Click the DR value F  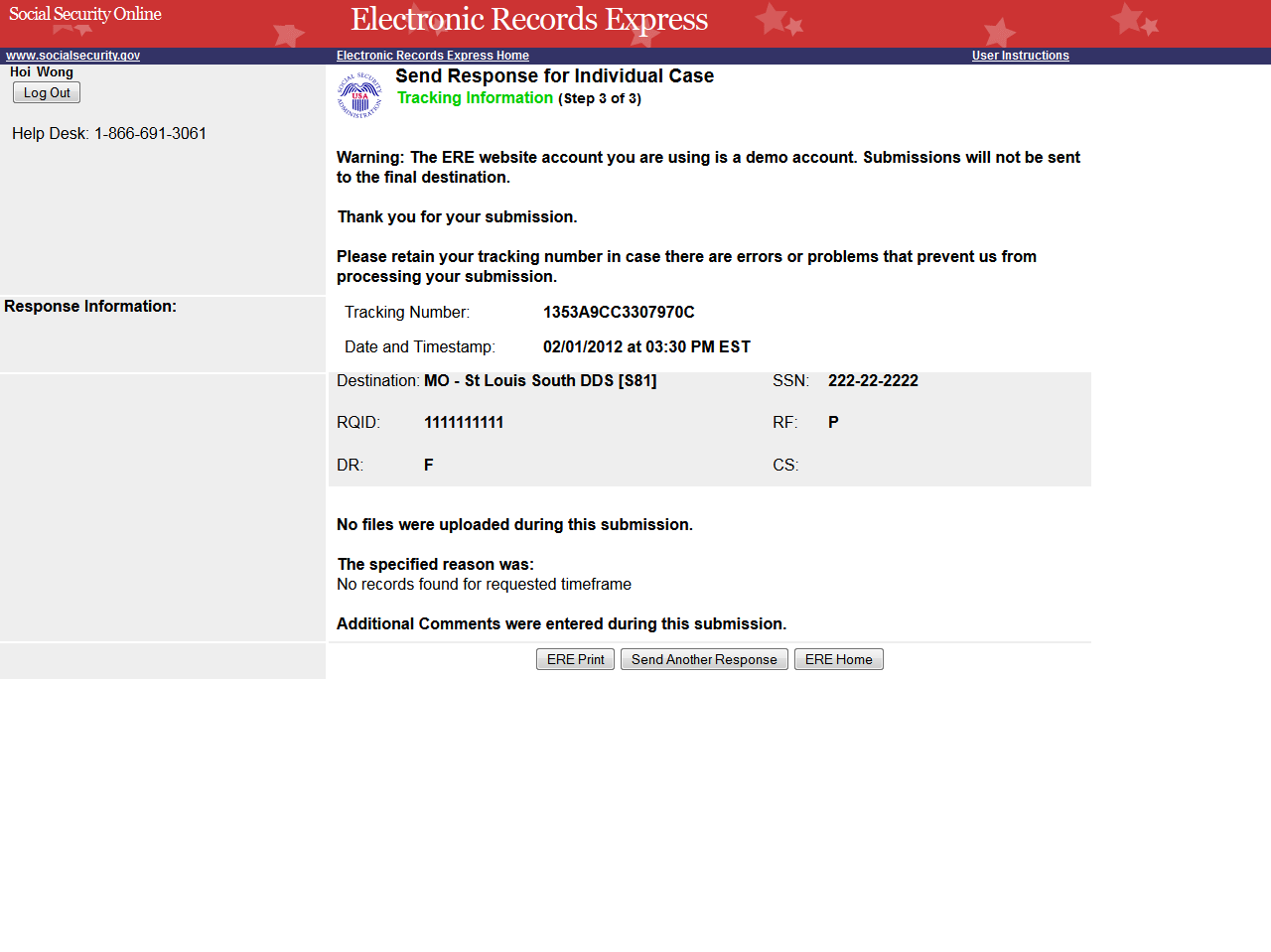pyautogui.click(x=428, y=465)
